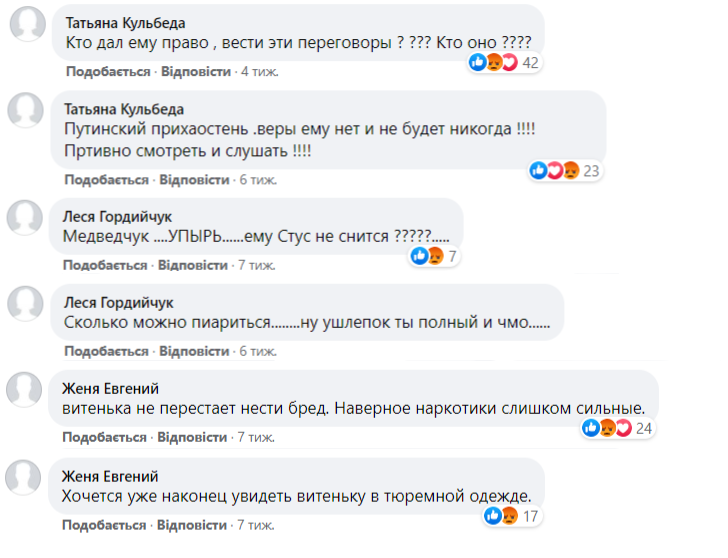The width and height of the screenshot is (728, 558).
Task: Open reaction icons beside count 42
Action: click(x=494, y=63)
